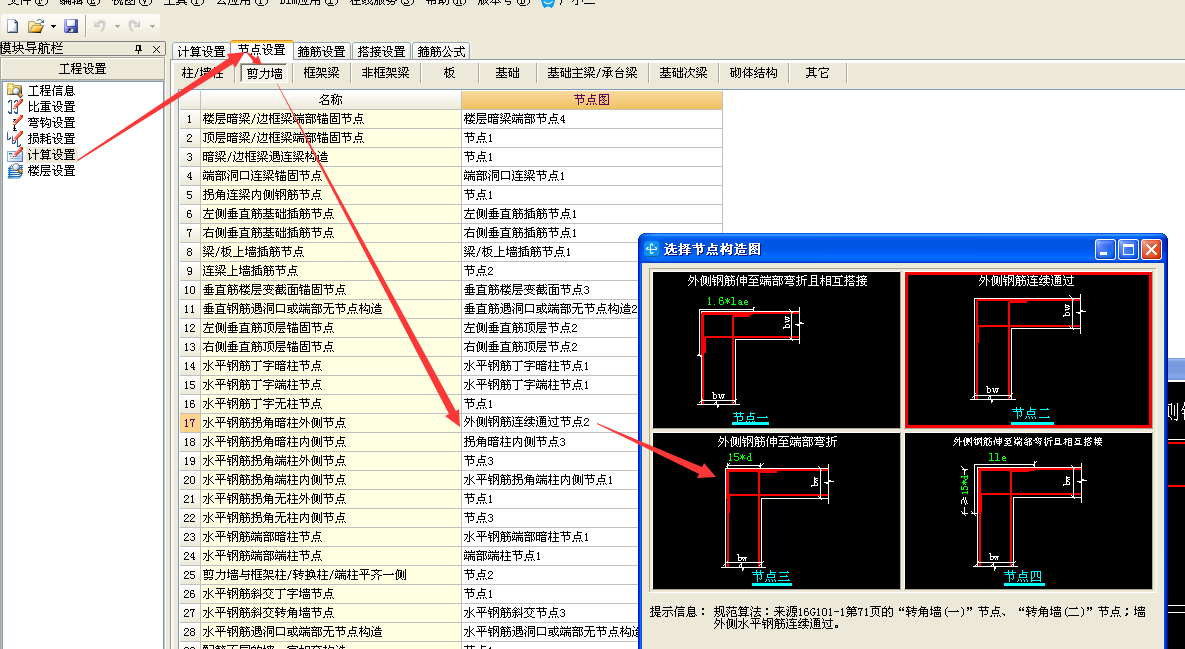Select row 水平钢筋端部暗柱节点
The image size is (1185, 649).
330,536
